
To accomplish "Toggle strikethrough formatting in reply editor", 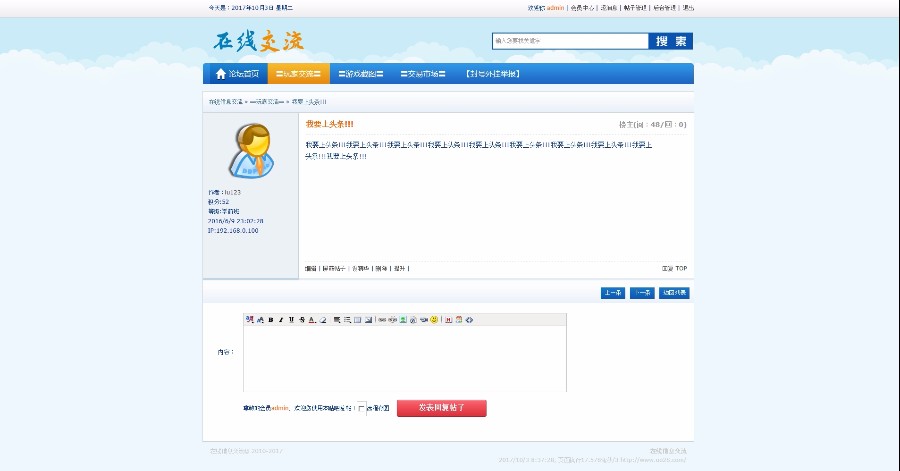I will [x=302, y=320].
